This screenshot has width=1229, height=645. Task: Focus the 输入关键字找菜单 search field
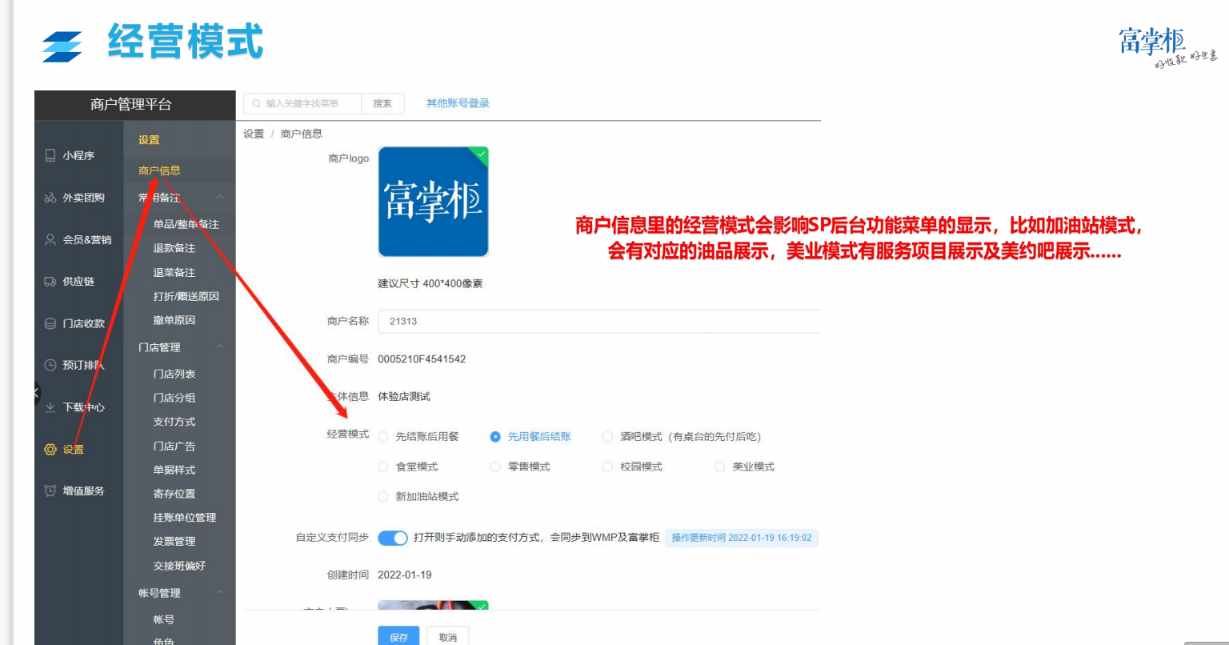tap(300, 103)
